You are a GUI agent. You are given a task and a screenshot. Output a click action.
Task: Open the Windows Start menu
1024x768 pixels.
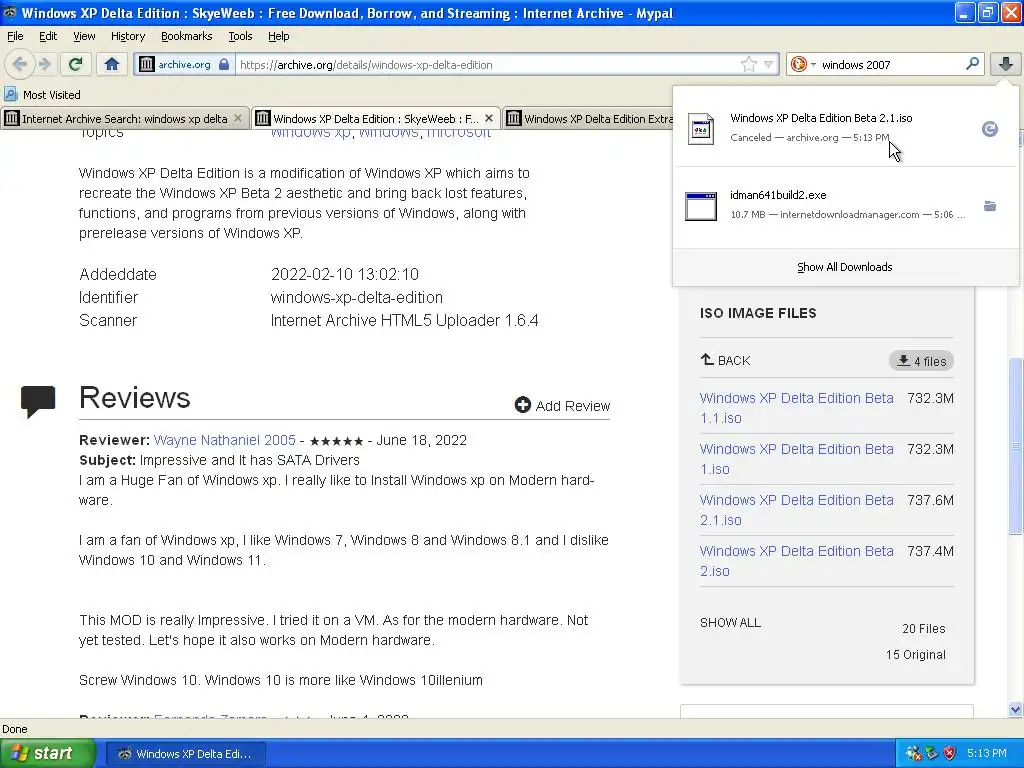47,753
